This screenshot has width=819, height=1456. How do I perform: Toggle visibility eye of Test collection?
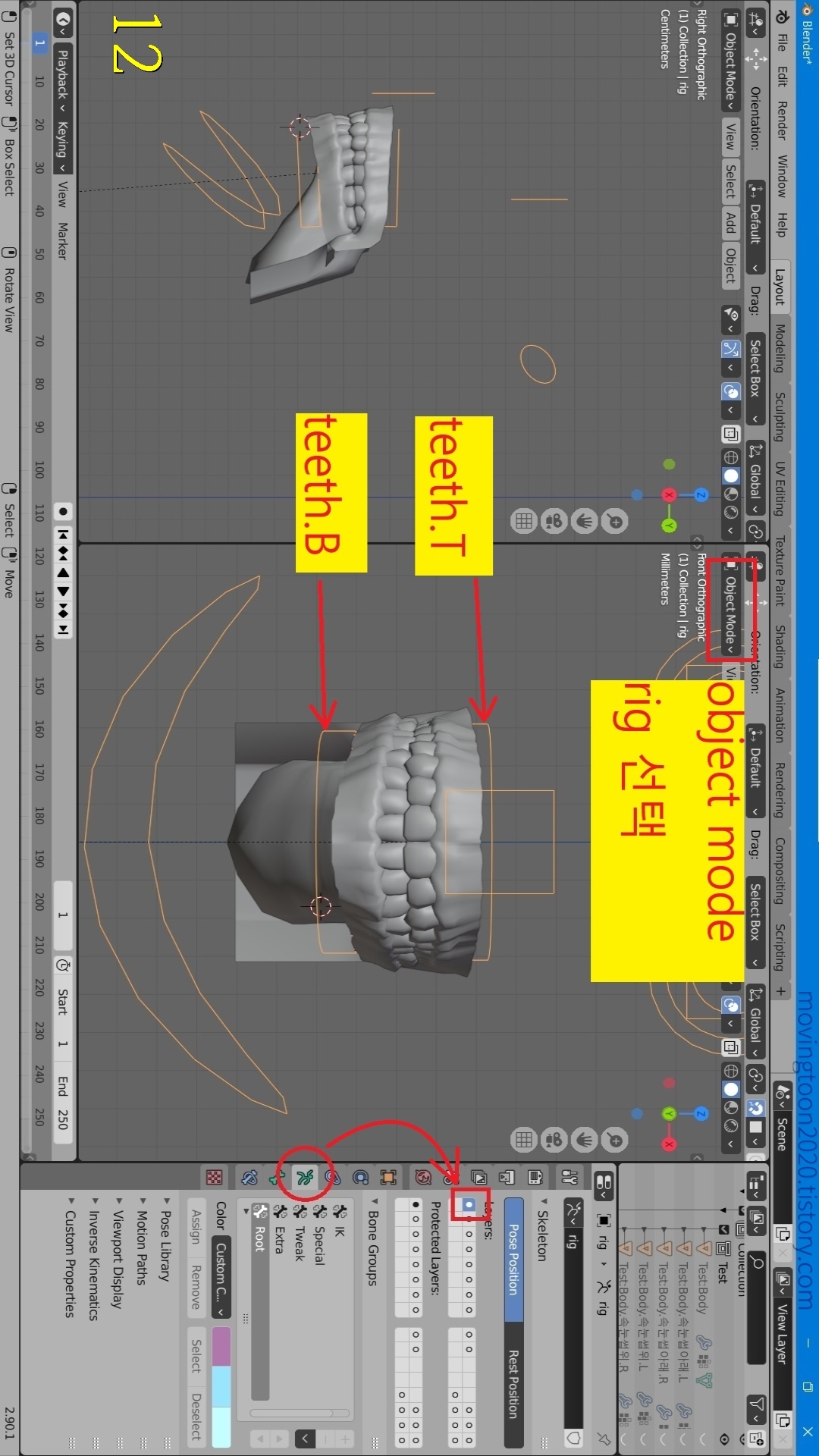click(x=724, y=1439)
